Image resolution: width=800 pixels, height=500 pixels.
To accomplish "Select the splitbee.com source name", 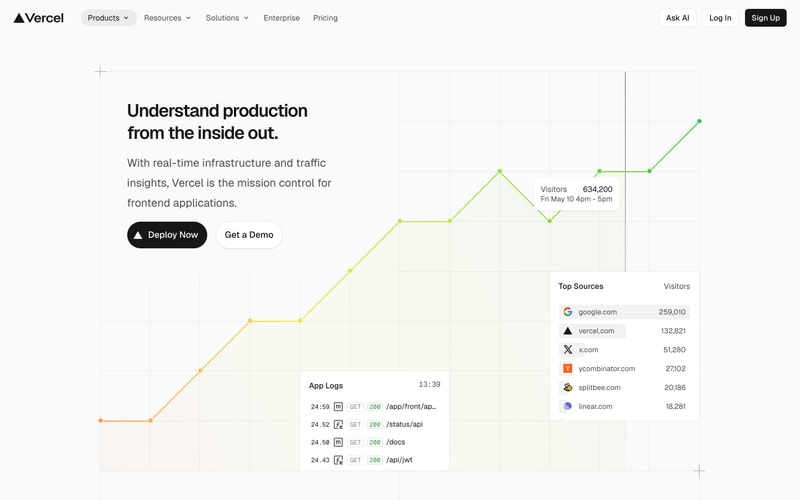I will [599, 387].
